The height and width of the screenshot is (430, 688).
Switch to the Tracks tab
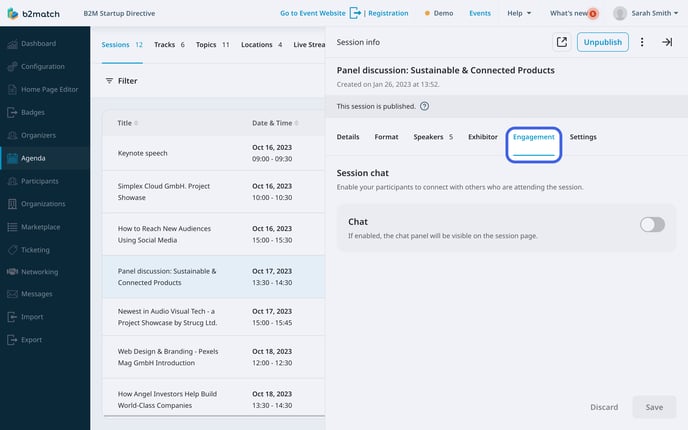tap(169, 45)
